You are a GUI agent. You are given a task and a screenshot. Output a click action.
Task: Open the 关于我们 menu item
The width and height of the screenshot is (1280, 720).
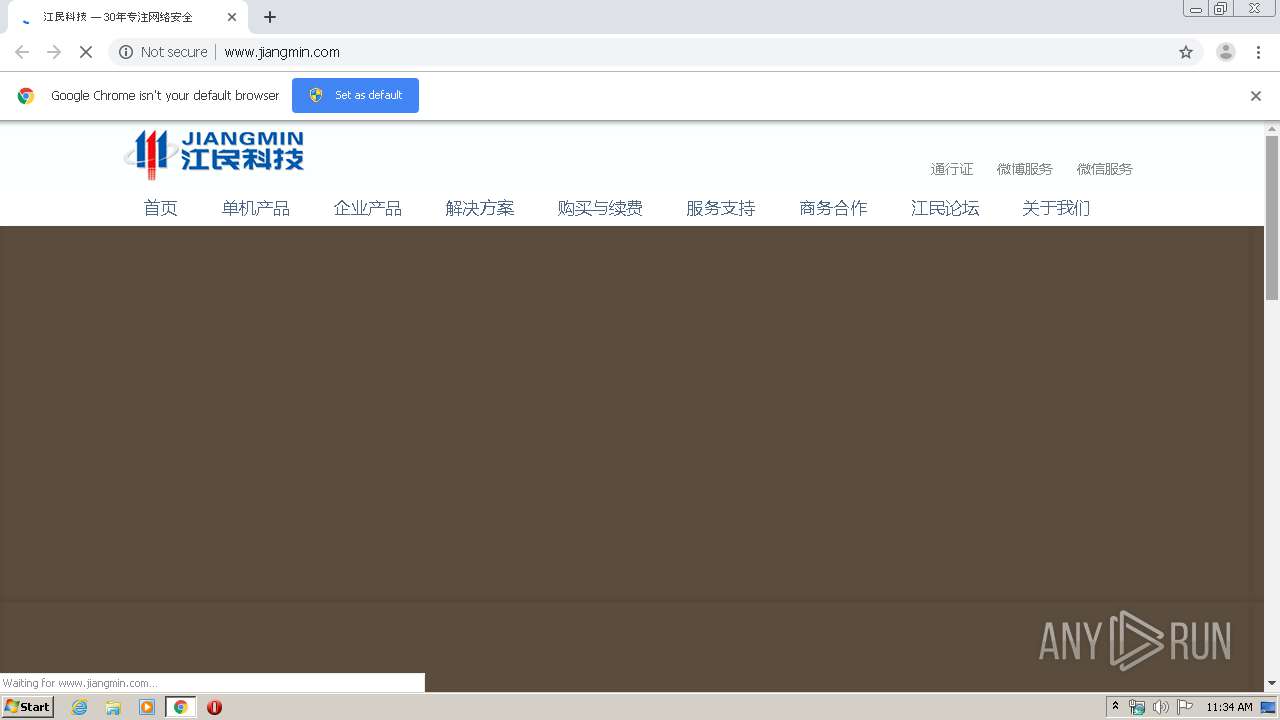tap(1056, 208)
